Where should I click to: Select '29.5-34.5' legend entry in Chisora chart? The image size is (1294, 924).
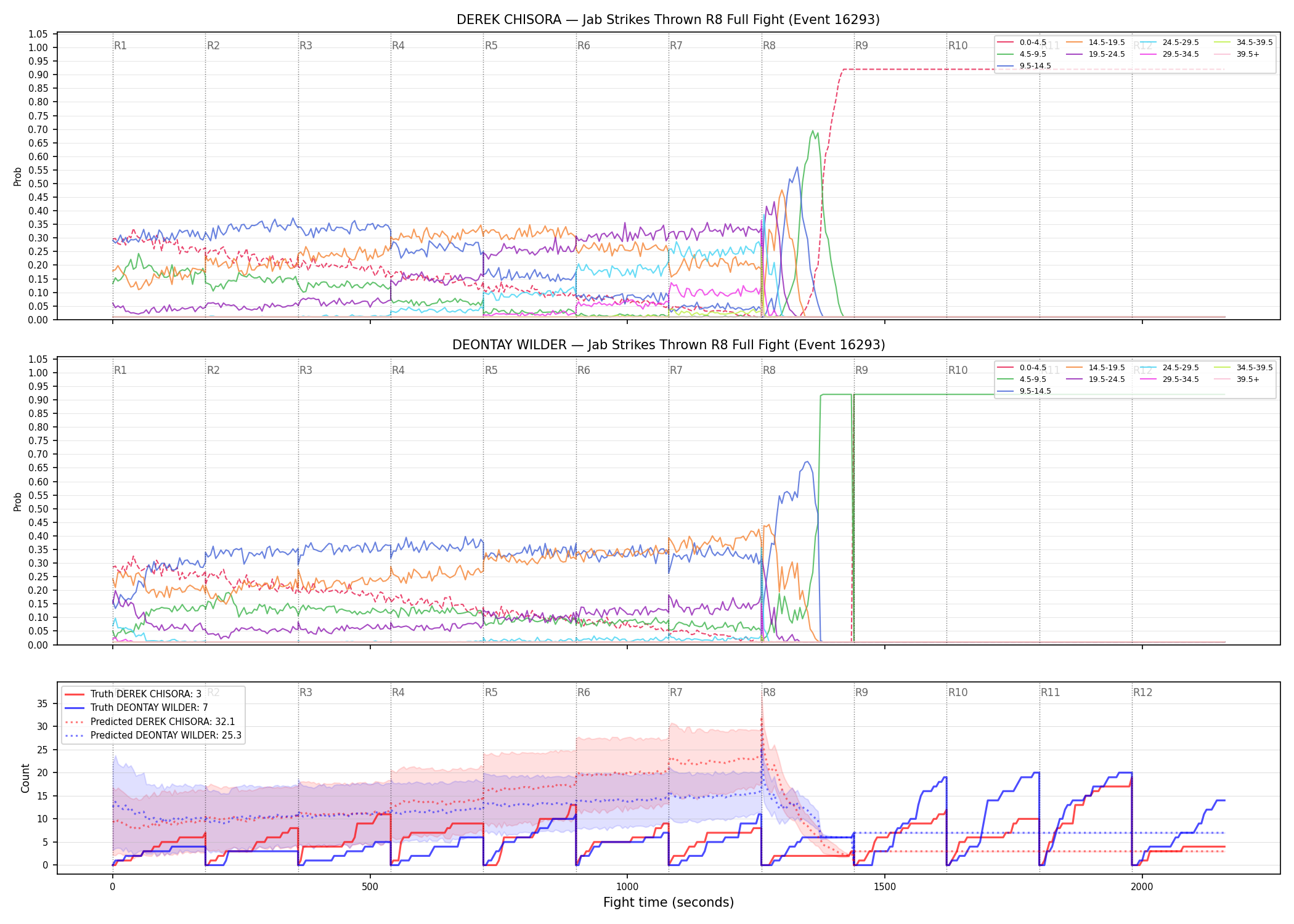1170,54
